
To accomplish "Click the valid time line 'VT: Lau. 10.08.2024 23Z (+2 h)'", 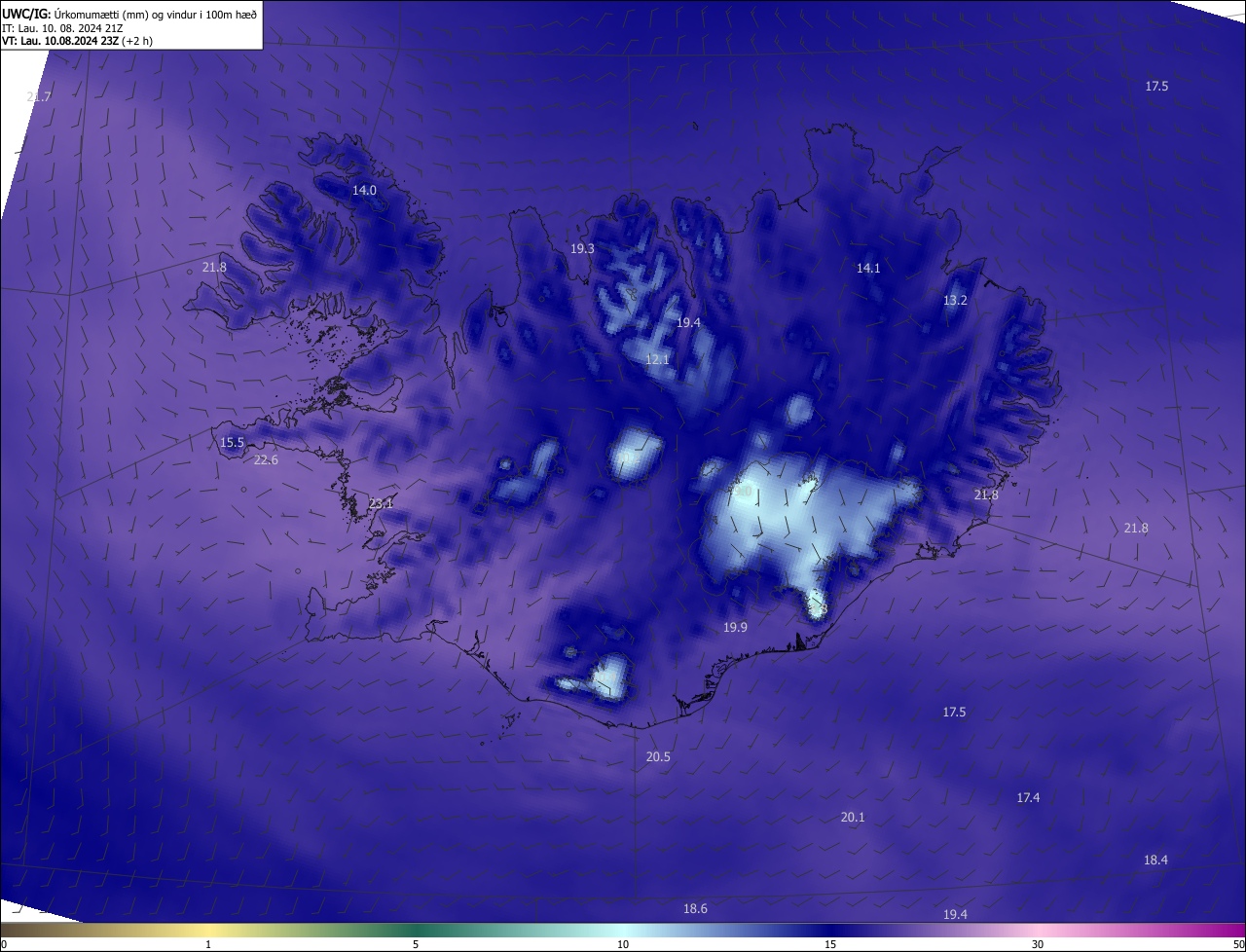I will [78, 41].
